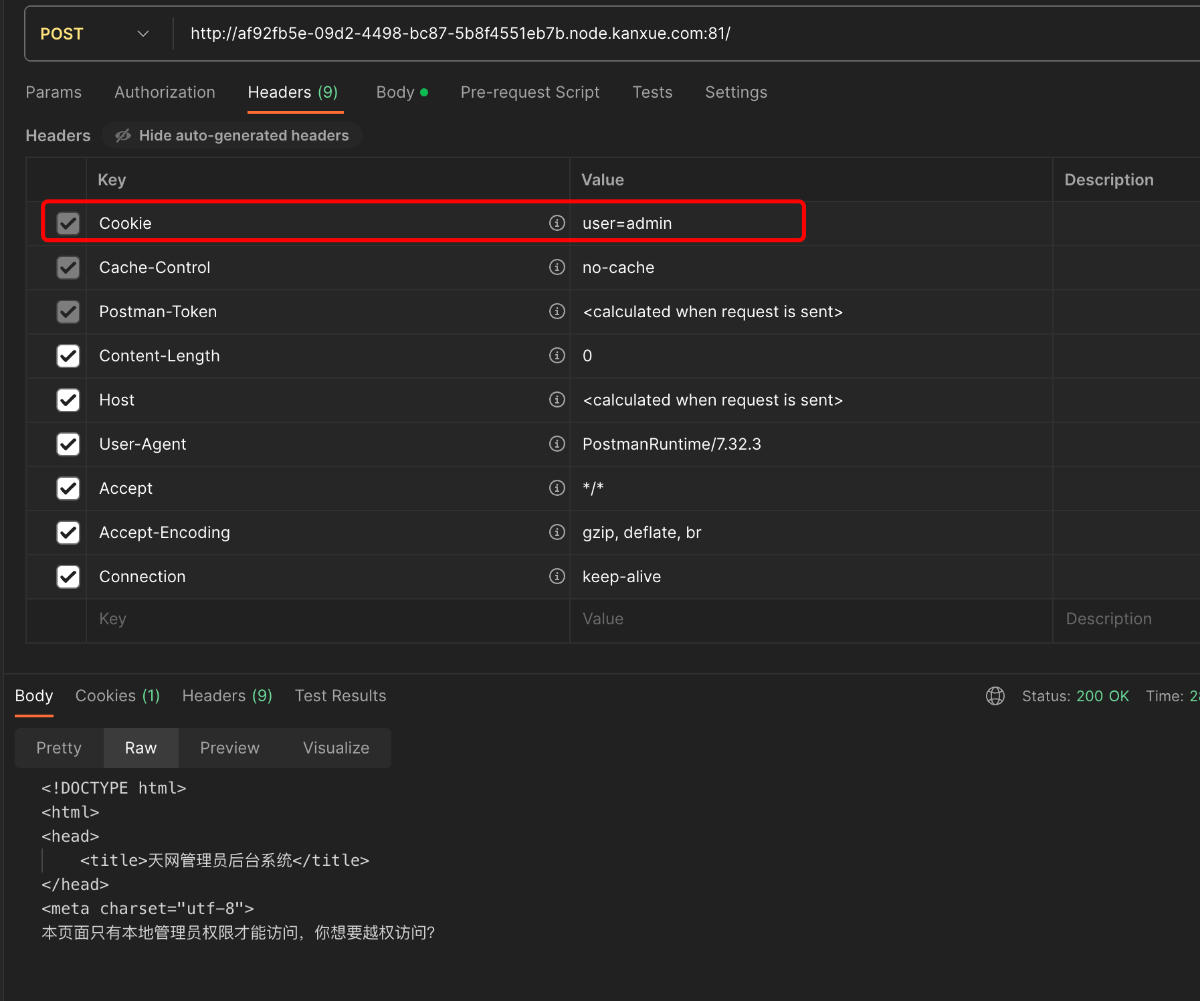Open the POST method dropdown
1200x1001 pixels.
click(x=94, y=34)
